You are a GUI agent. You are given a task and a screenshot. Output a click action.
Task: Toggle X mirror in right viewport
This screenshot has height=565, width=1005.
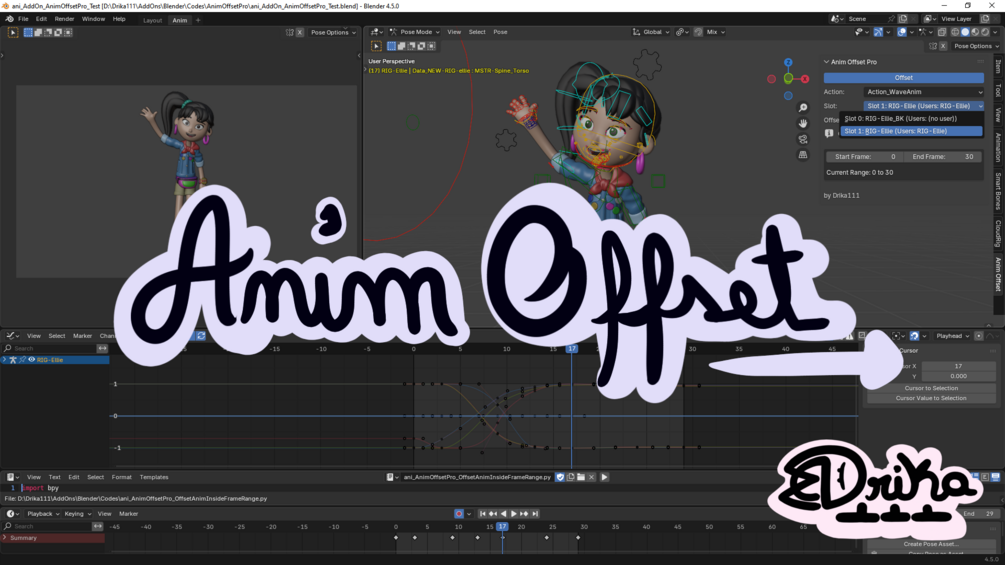[x=943, y=46]
